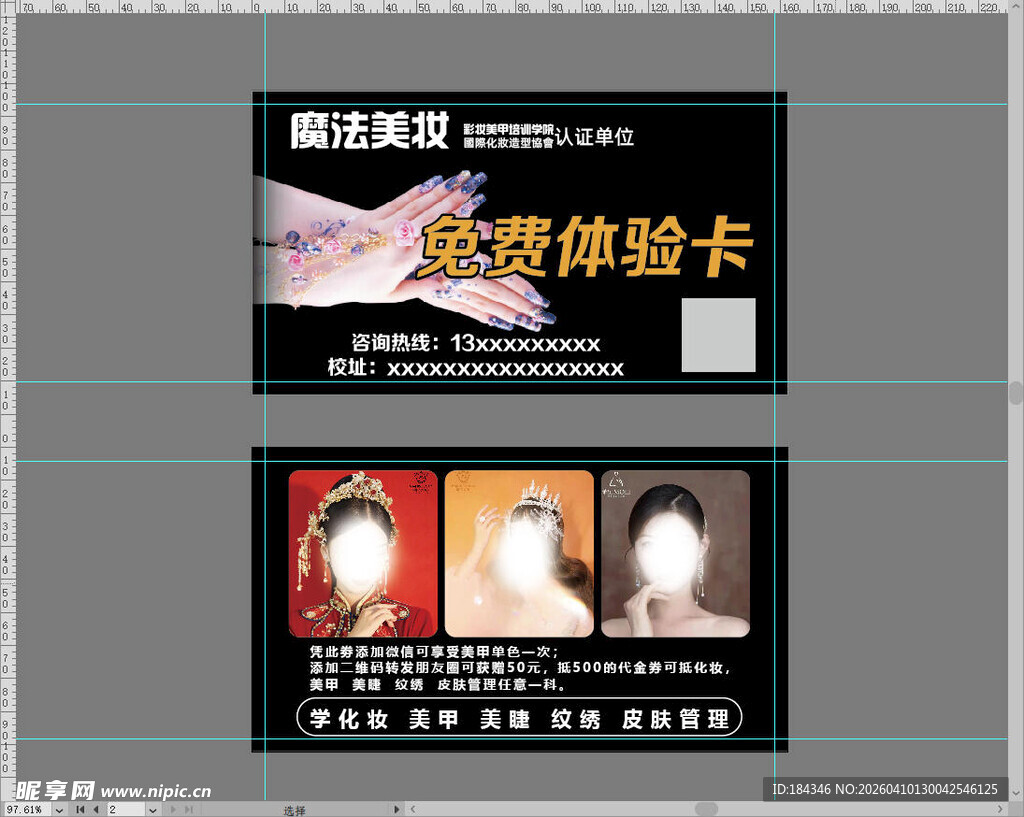Click the left scroll arrow near the status bar
The height and width of the screenshot is (817, 1024).
click(x=411, y=808)
